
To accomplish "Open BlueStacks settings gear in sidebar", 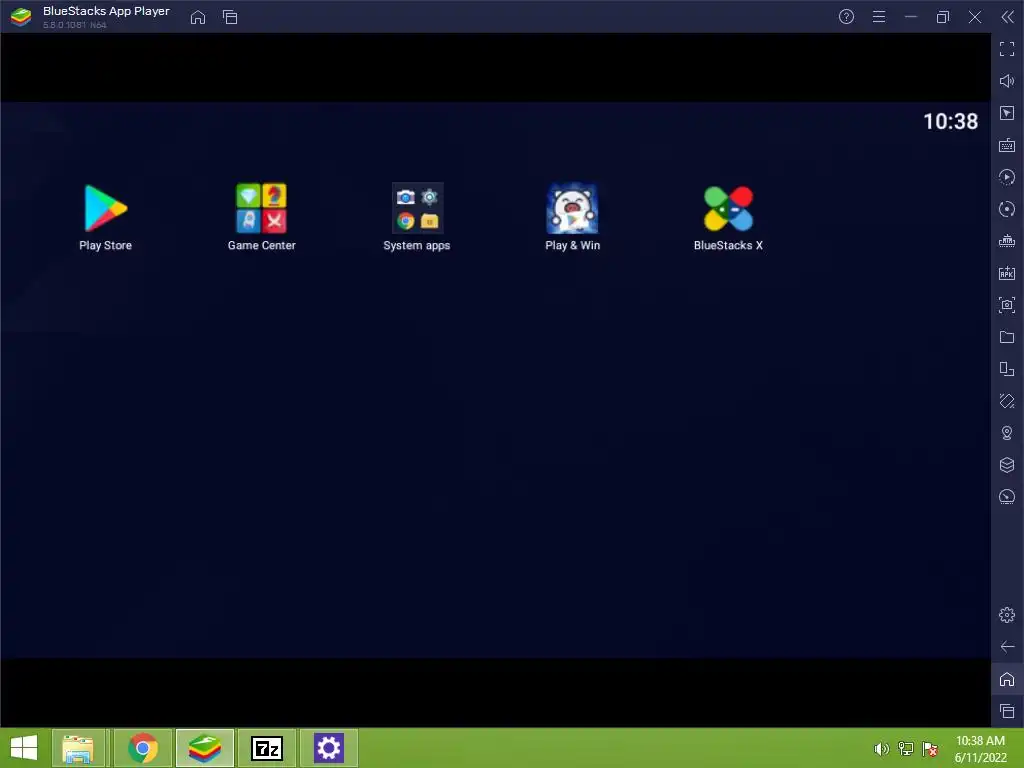I will [x=1007, y=615].
